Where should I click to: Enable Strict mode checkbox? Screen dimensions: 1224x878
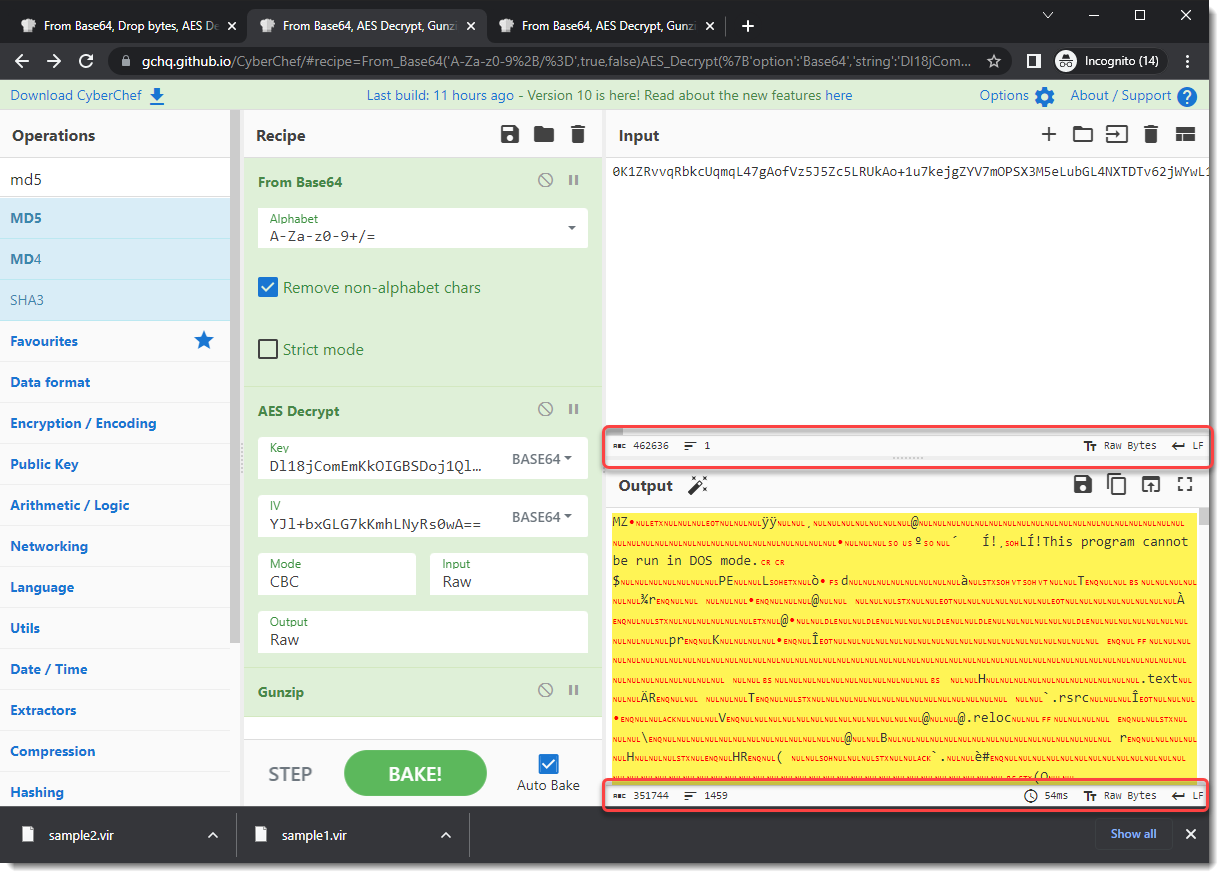click(x=268, y=350)
